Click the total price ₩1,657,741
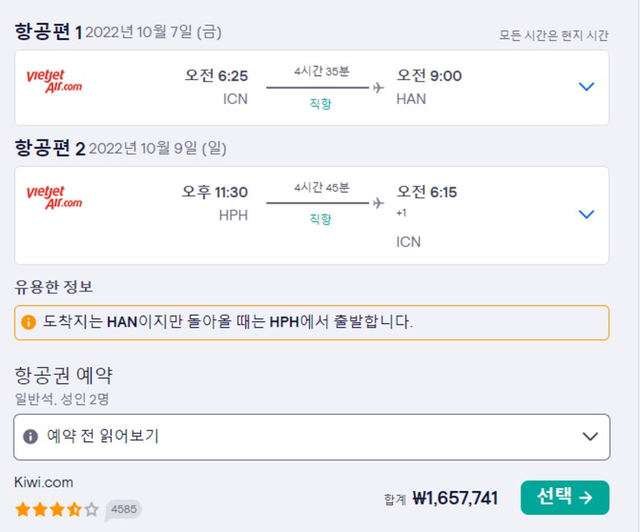Viewport: 640px width, 532px height. pos(455,497)
